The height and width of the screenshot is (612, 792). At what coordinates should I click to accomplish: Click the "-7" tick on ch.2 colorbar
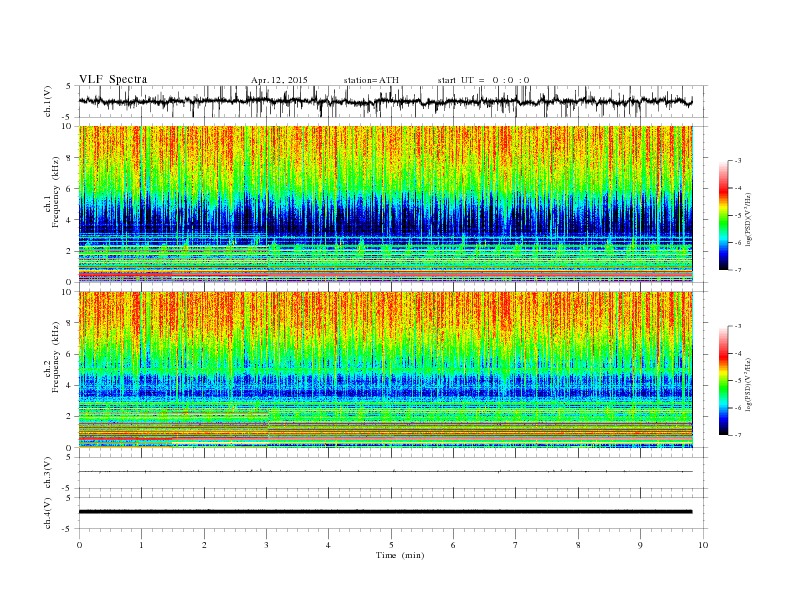[x=738, y=435]
